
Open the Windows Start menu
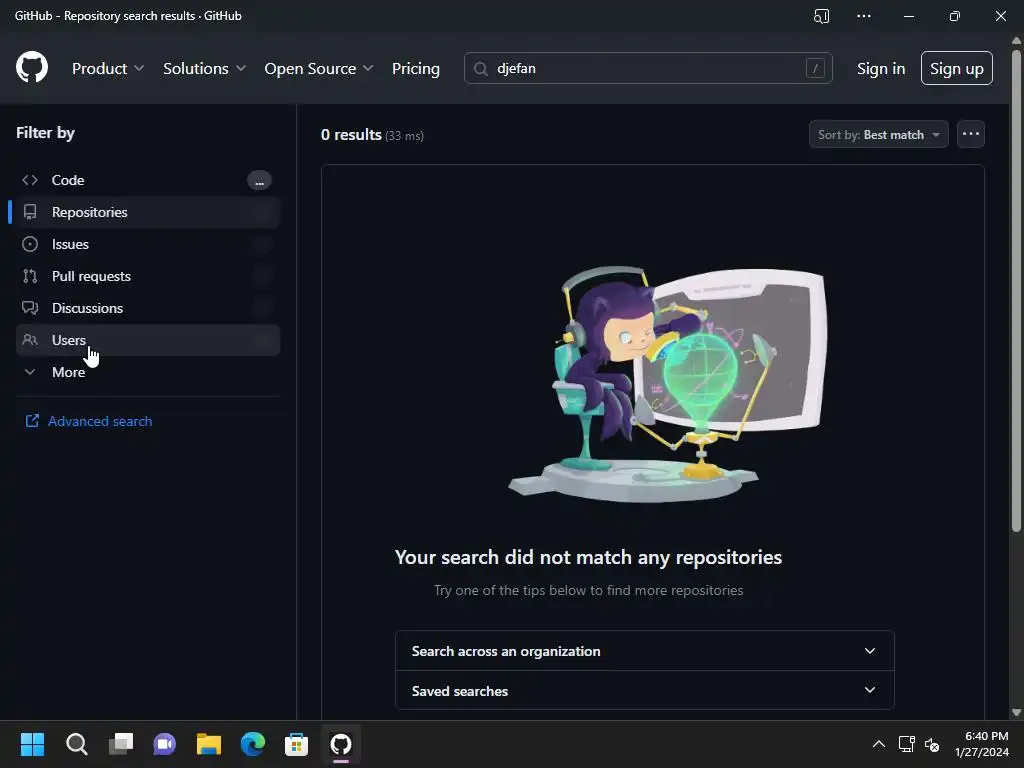(x=32, y=744)
